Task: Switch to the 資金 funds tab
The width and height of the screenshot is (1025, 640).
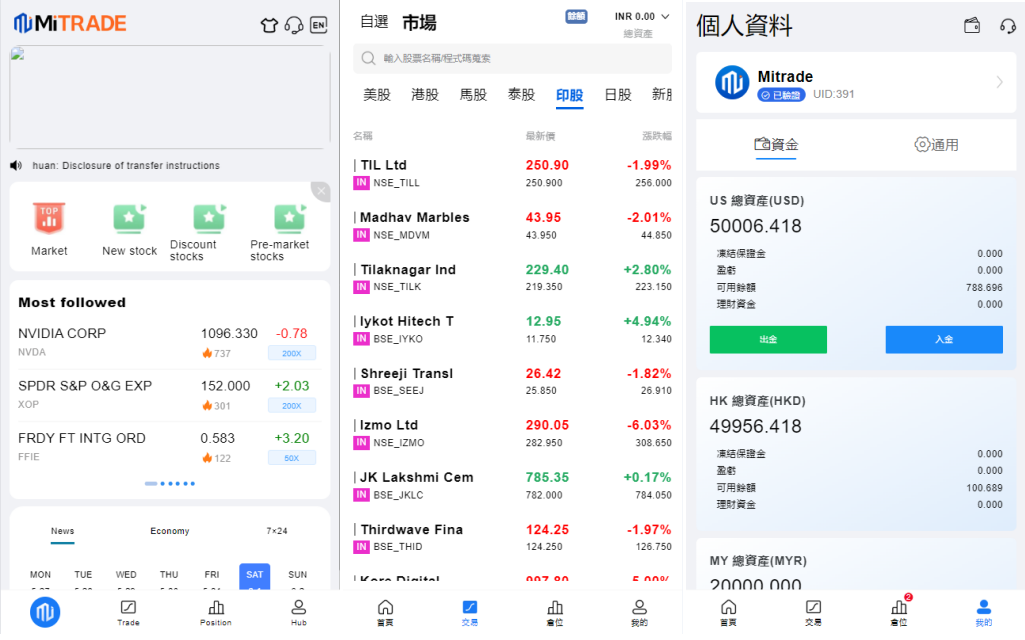Action: pos(776,144)
